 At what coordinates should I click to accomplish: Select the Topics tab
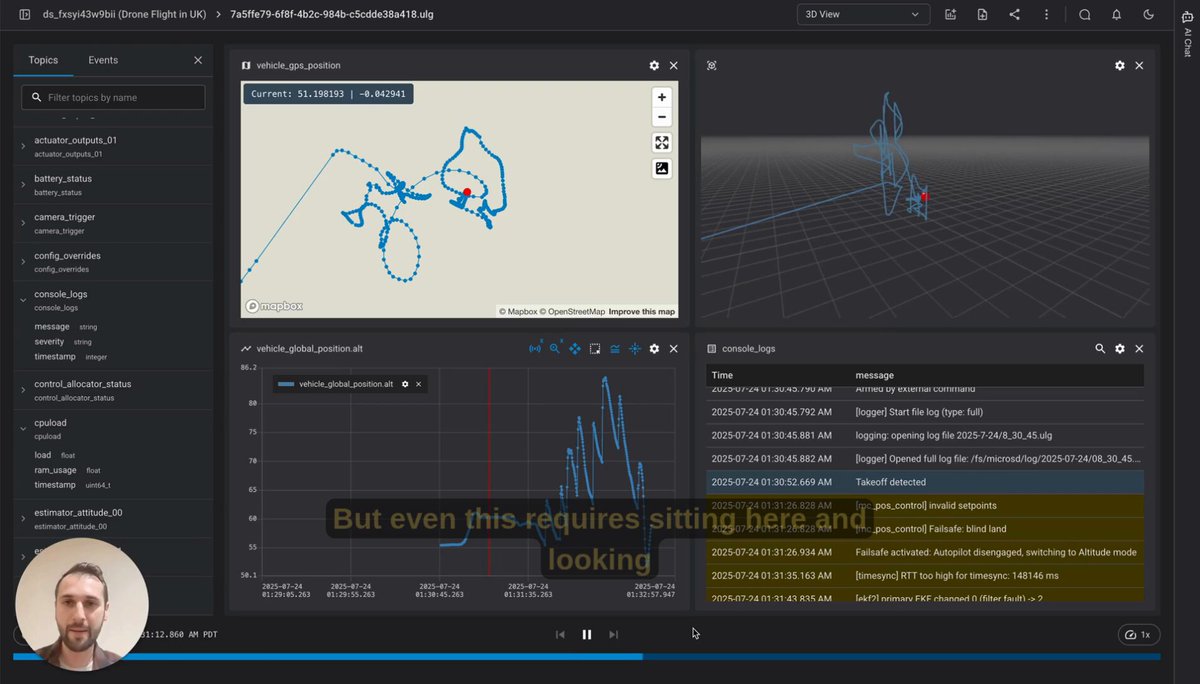coord(43,60)
